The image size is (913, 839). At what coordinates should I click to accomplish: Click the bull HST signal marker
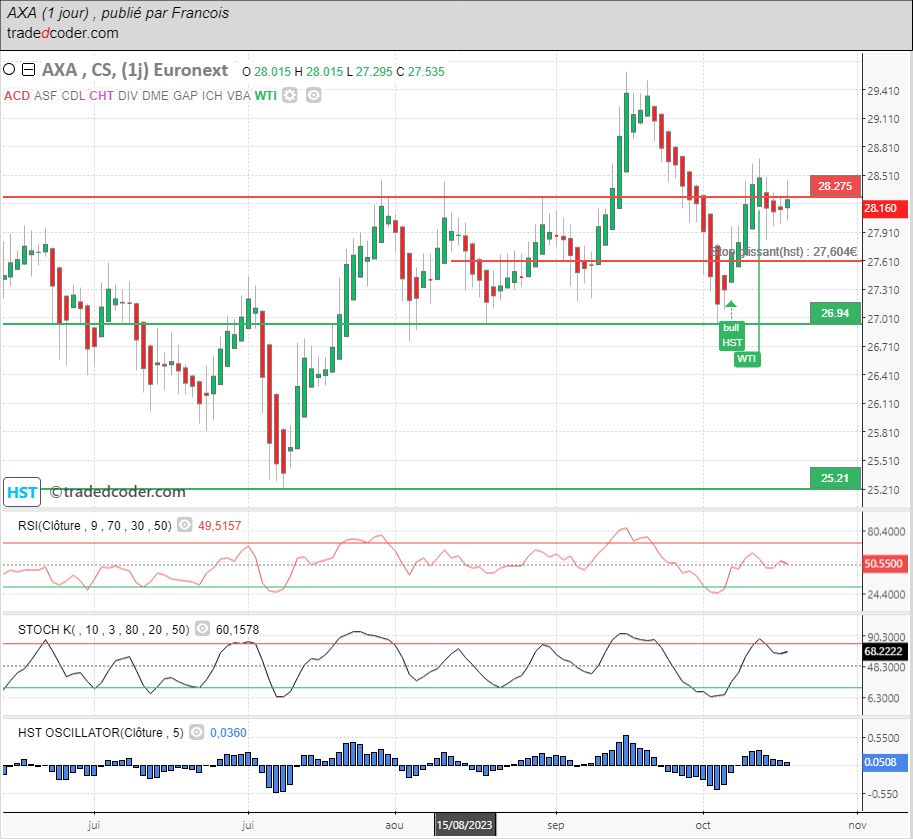[x=732, y=334]
